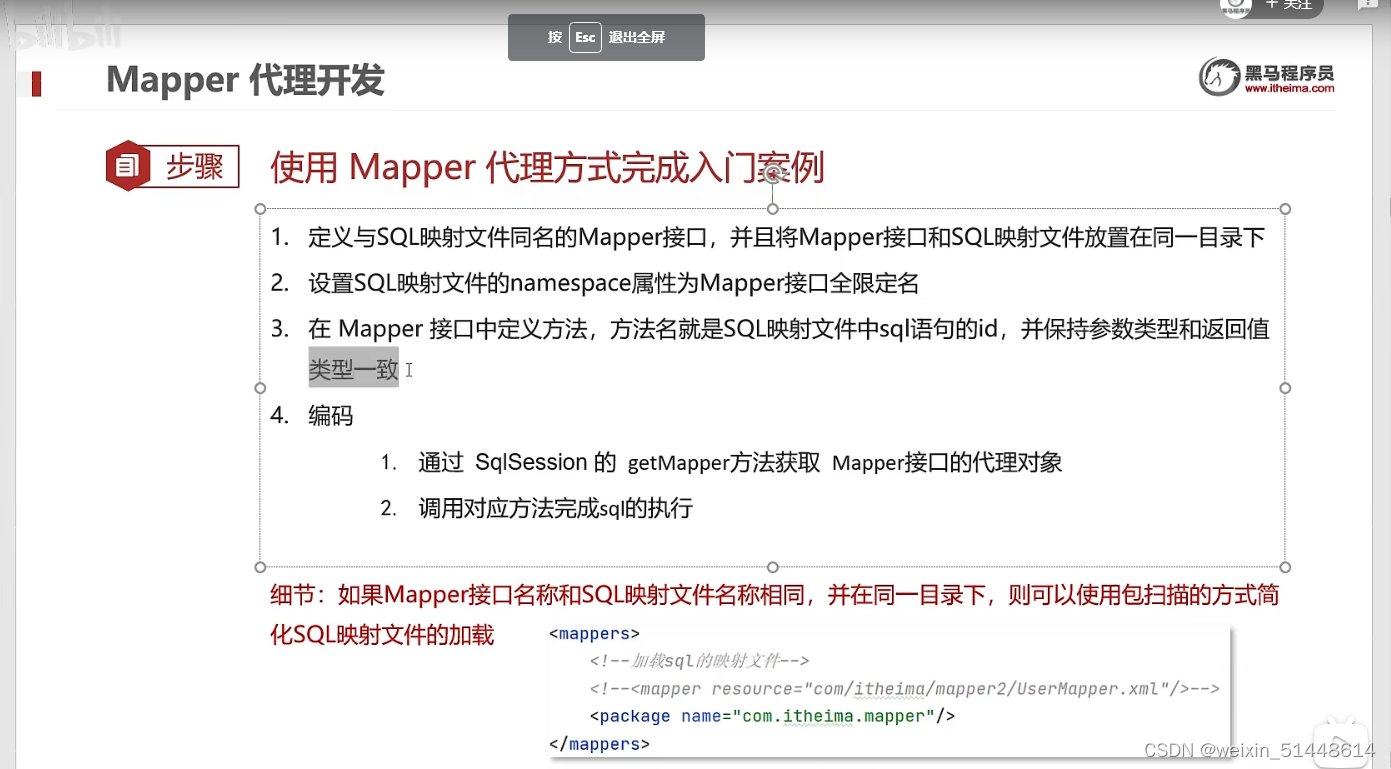
Task: Click the 退出全屏 text in the banner
Action: (x=637, y=37)
